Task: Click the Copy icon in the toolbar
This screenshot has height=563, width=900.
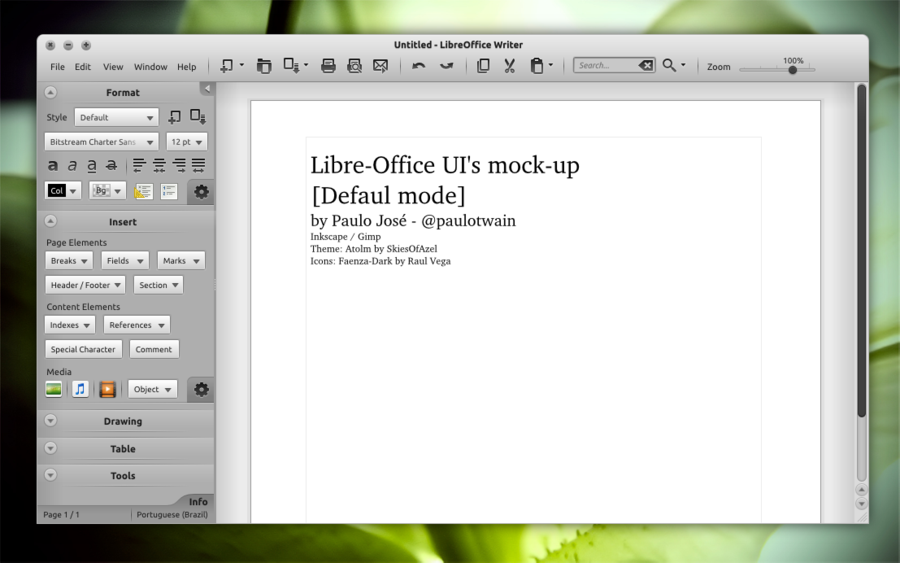Action: point(483,66)
